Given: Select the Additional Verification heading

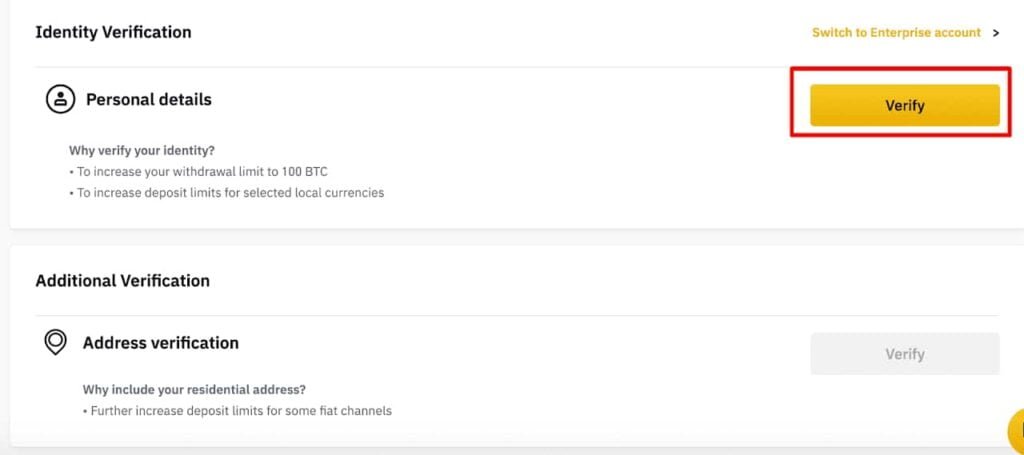Looking at the screenshot, I should point(122,280).
